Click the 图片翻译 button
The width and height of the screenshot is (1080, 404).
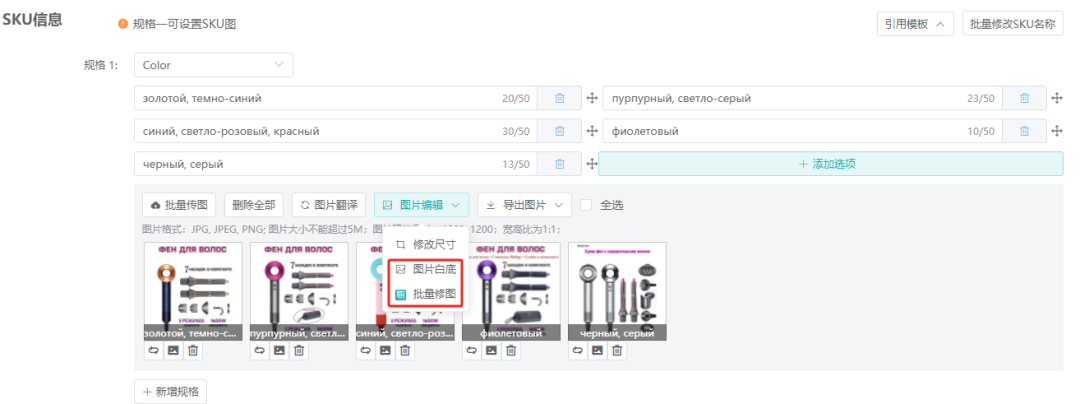tap(329, 204)
